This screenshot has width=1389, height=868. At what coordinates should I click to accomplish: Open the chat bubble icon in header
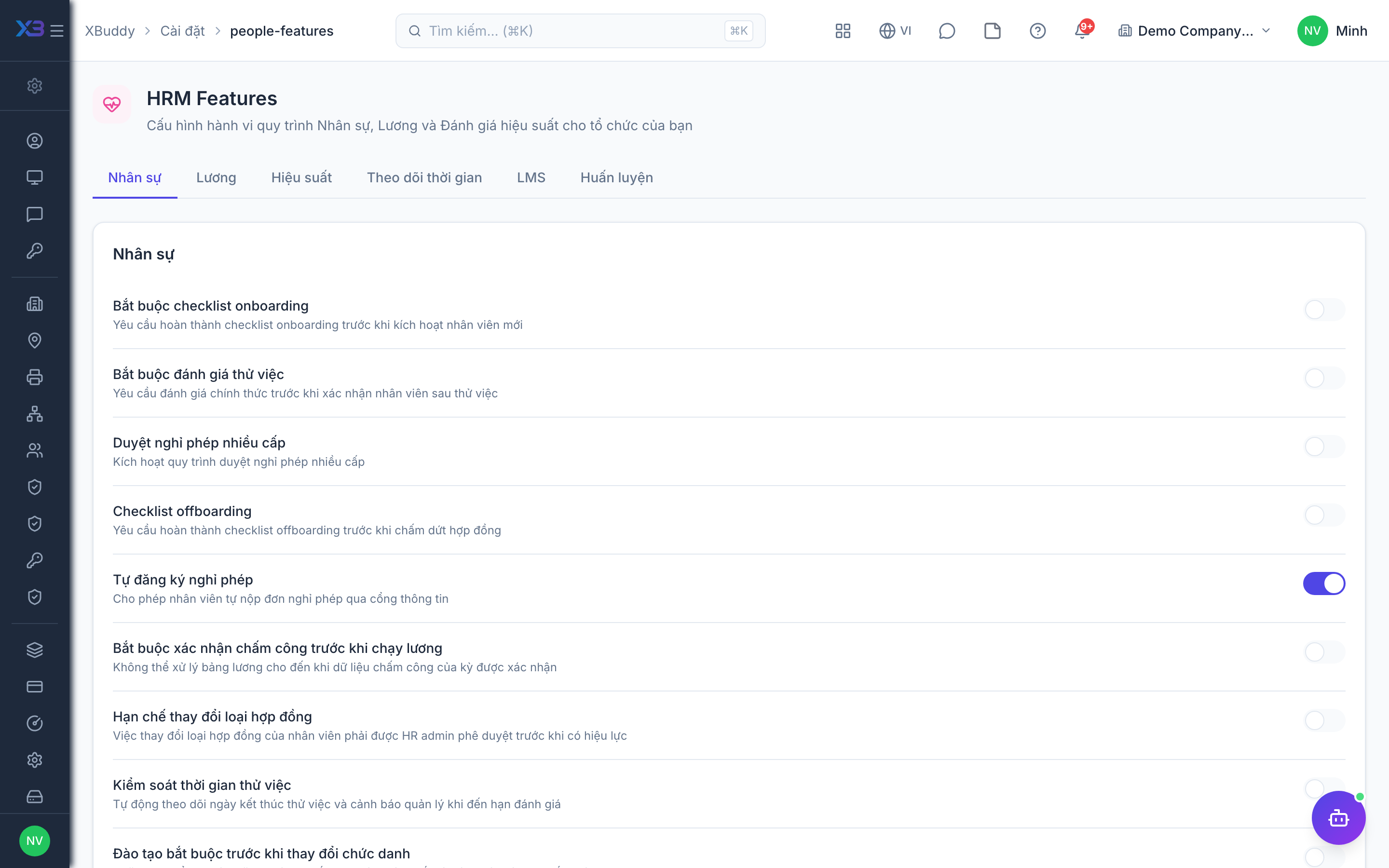point(946,30)
